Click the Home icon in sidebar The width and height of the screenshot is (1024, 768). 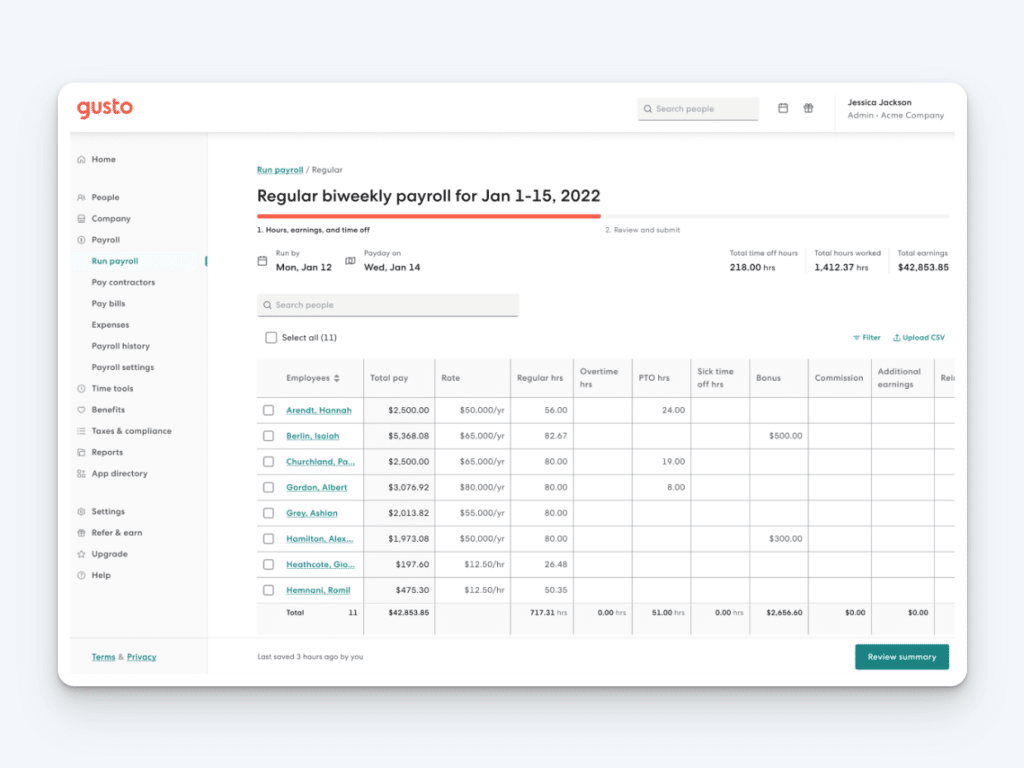[x=82, y=159]
